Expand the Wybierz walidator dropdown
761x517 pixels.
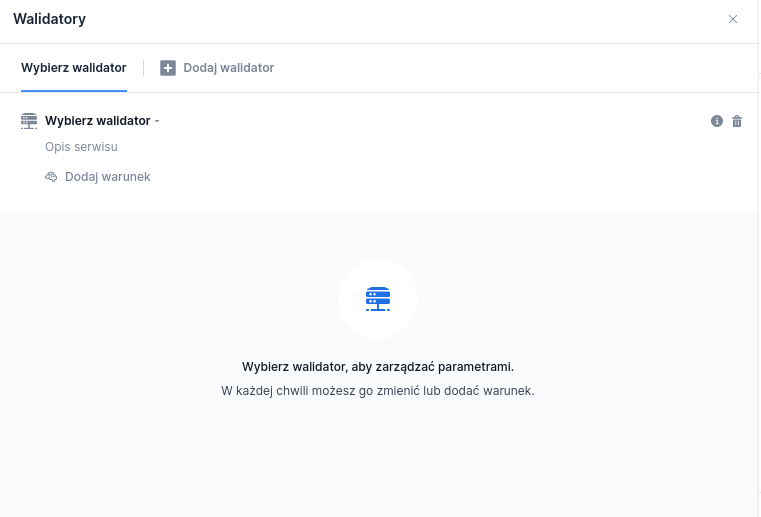pos(97,121)
